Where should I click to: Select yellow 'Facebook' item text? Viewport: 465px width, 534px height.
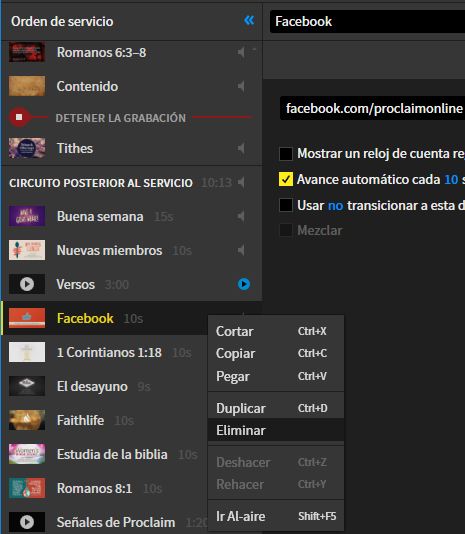point(85,318)
